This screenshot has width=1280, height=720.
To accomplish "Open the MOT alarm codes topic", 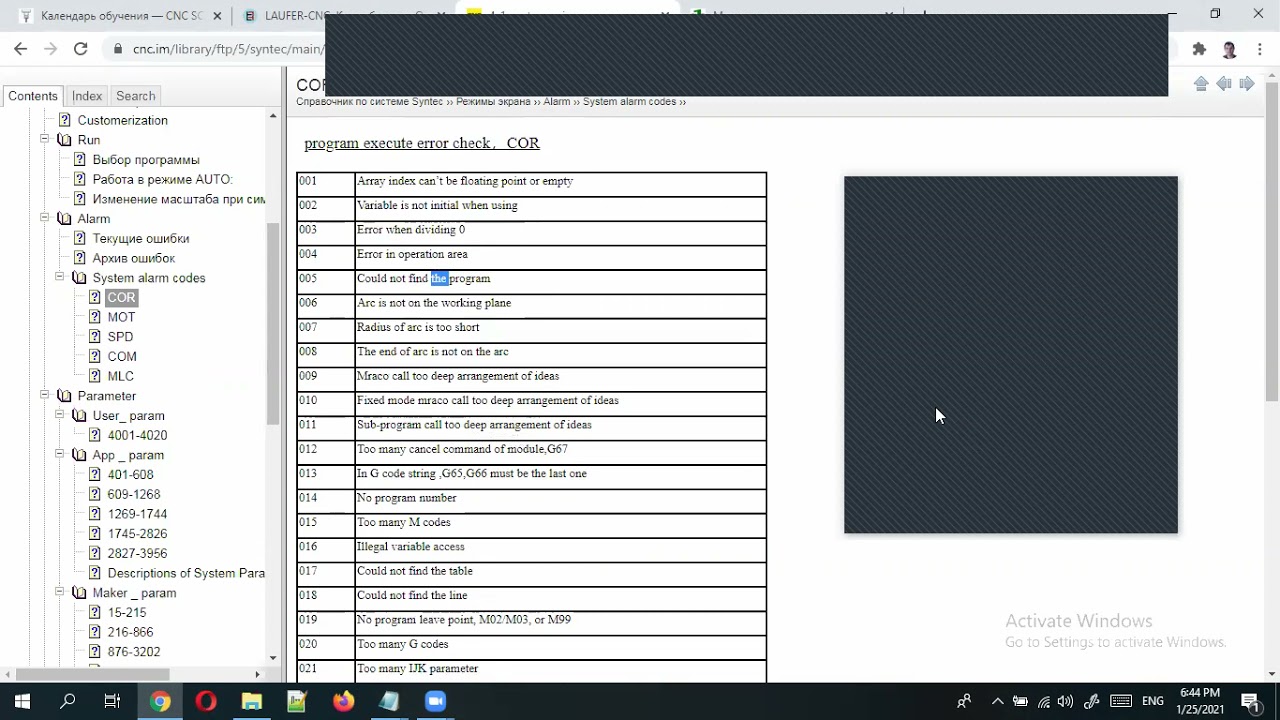I will 121,317.
